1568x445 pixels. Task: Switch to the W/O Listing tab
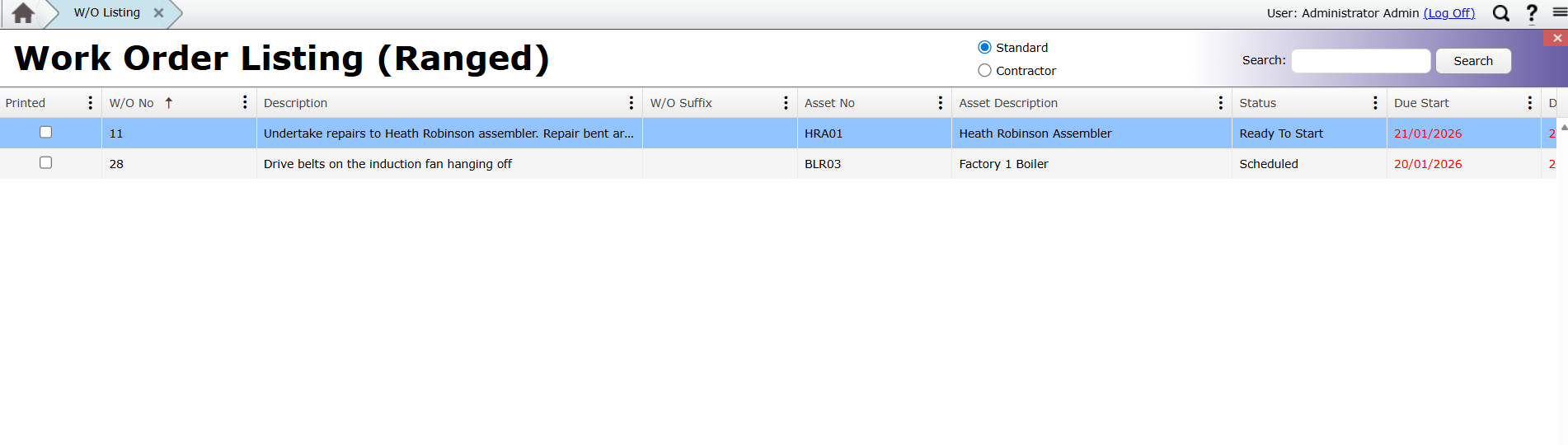106,13
